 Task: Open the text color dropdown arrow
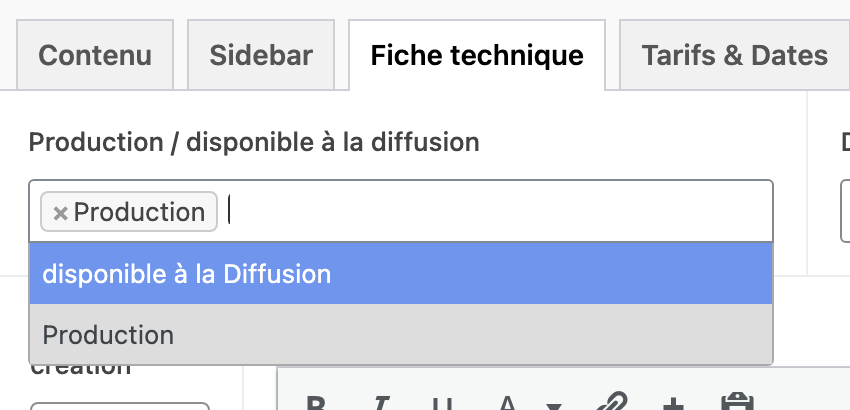coord(553,404)
